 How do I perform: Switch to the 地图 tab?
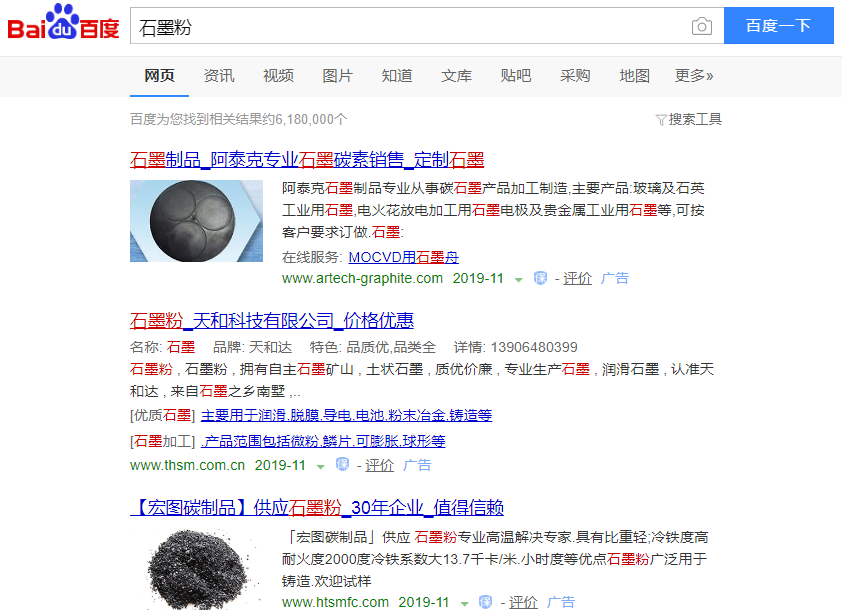pyautogui.click(x=634, y=76)
